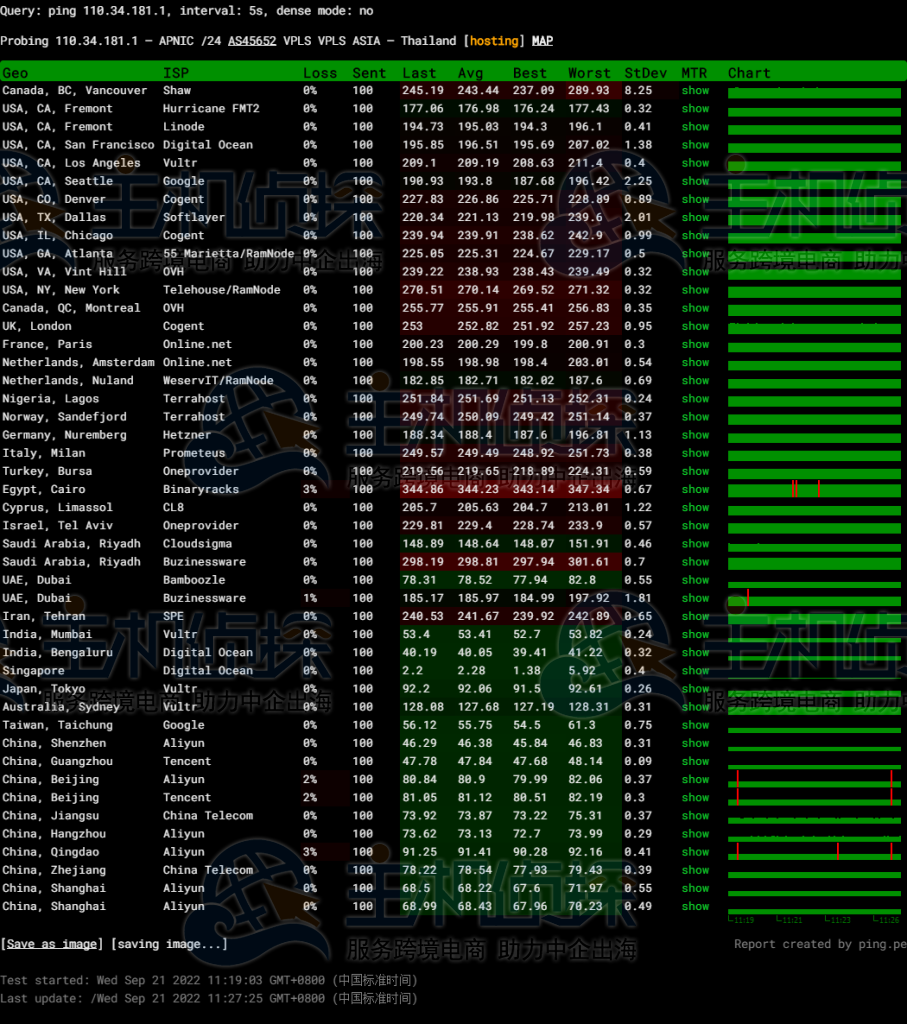Click the Egypt, Cairo latency chart bar
907x1024 pixels.
point(814,490)
